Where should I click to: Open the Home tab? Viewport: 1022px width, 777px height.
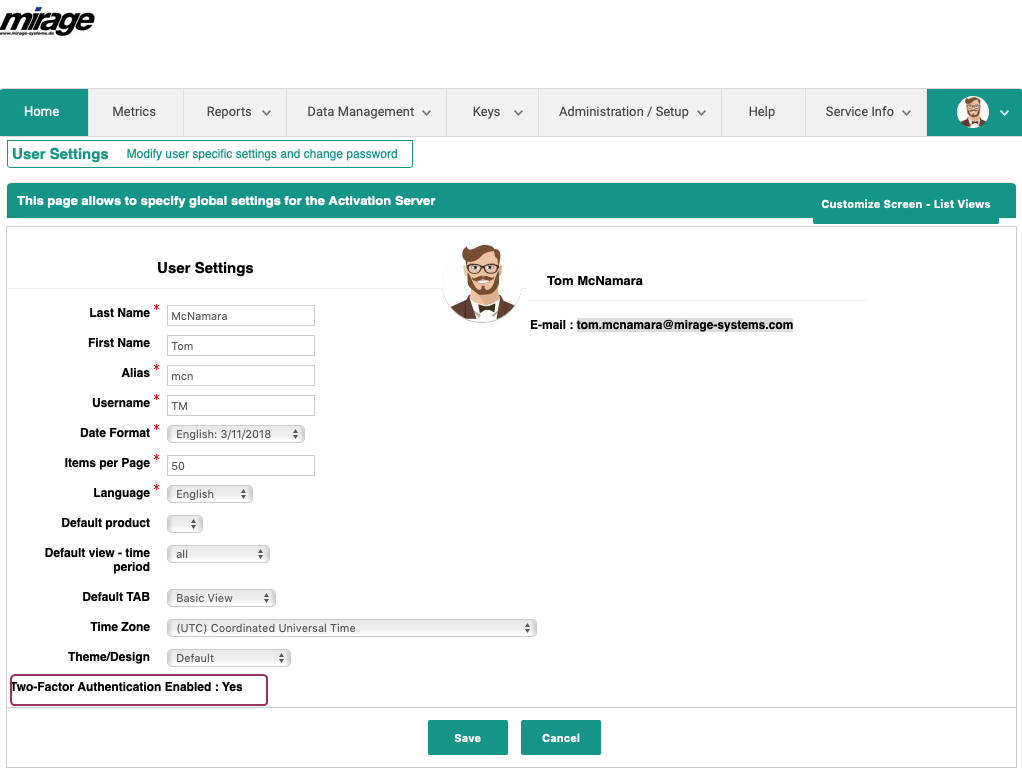click(42, 112)
